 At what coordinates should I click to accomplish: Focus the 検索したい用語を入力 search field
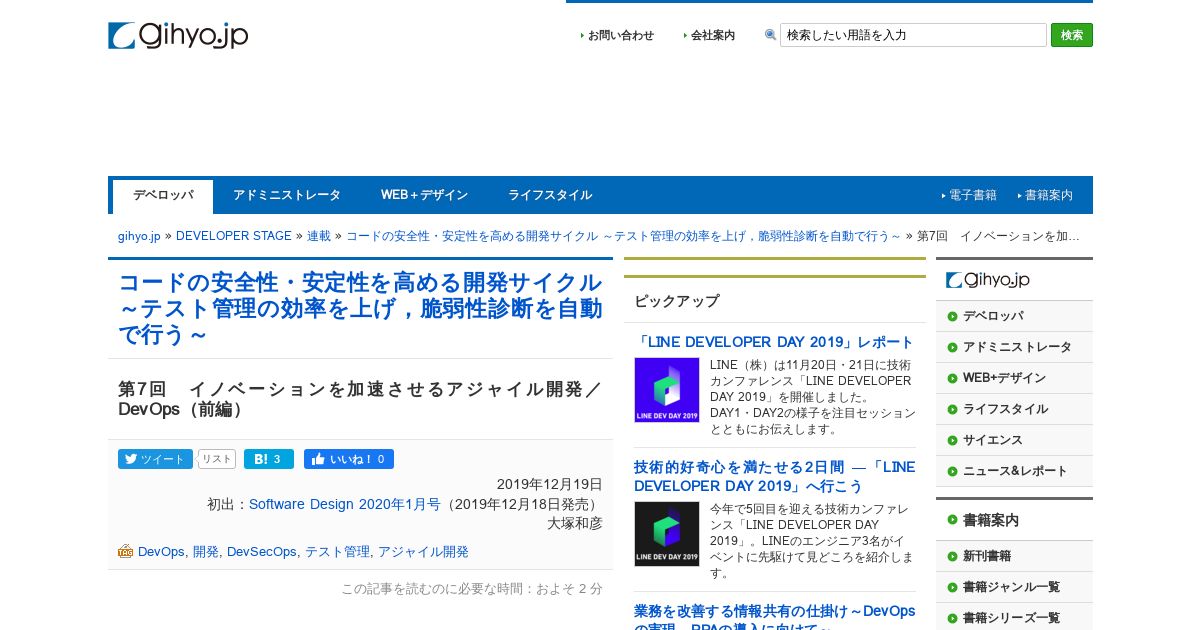click(x=913, y=35)
